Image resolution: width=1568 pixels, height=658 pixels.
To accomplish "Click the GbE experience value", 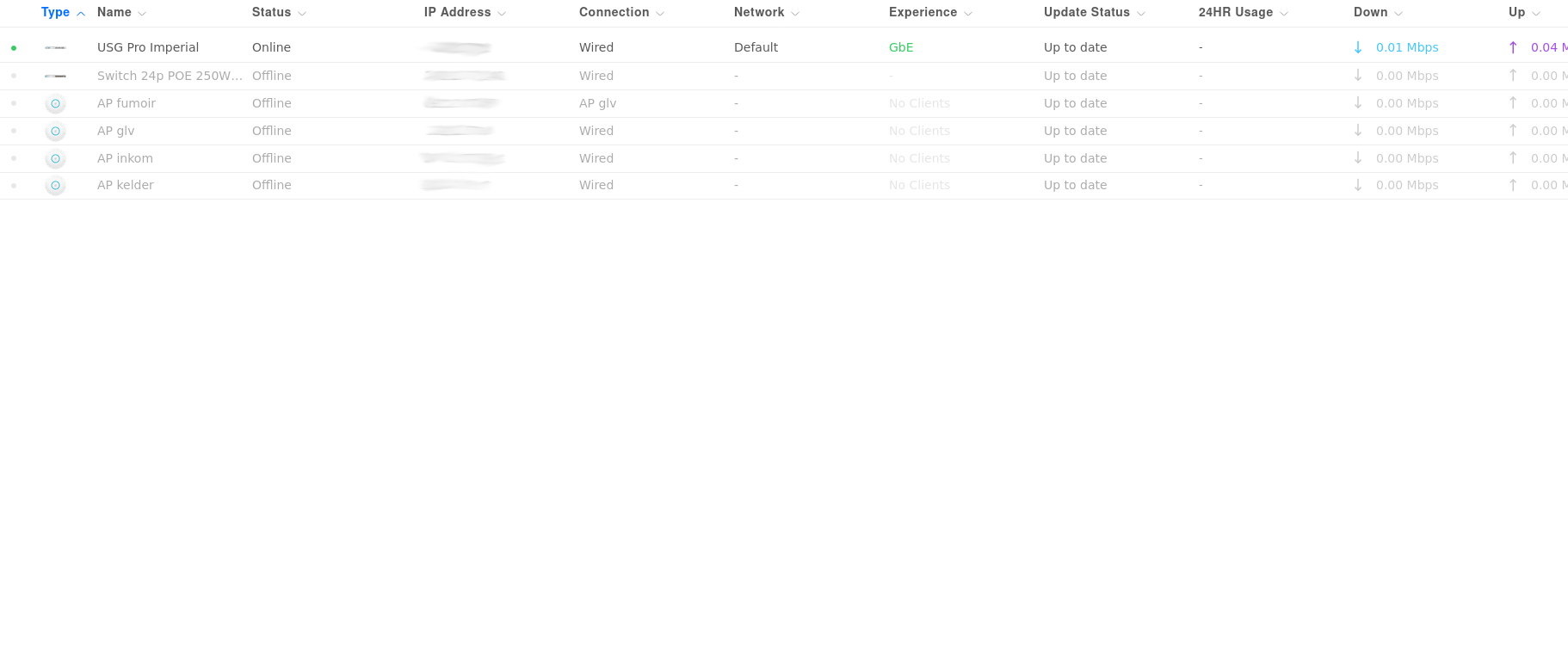I will (x=901, y=48).
